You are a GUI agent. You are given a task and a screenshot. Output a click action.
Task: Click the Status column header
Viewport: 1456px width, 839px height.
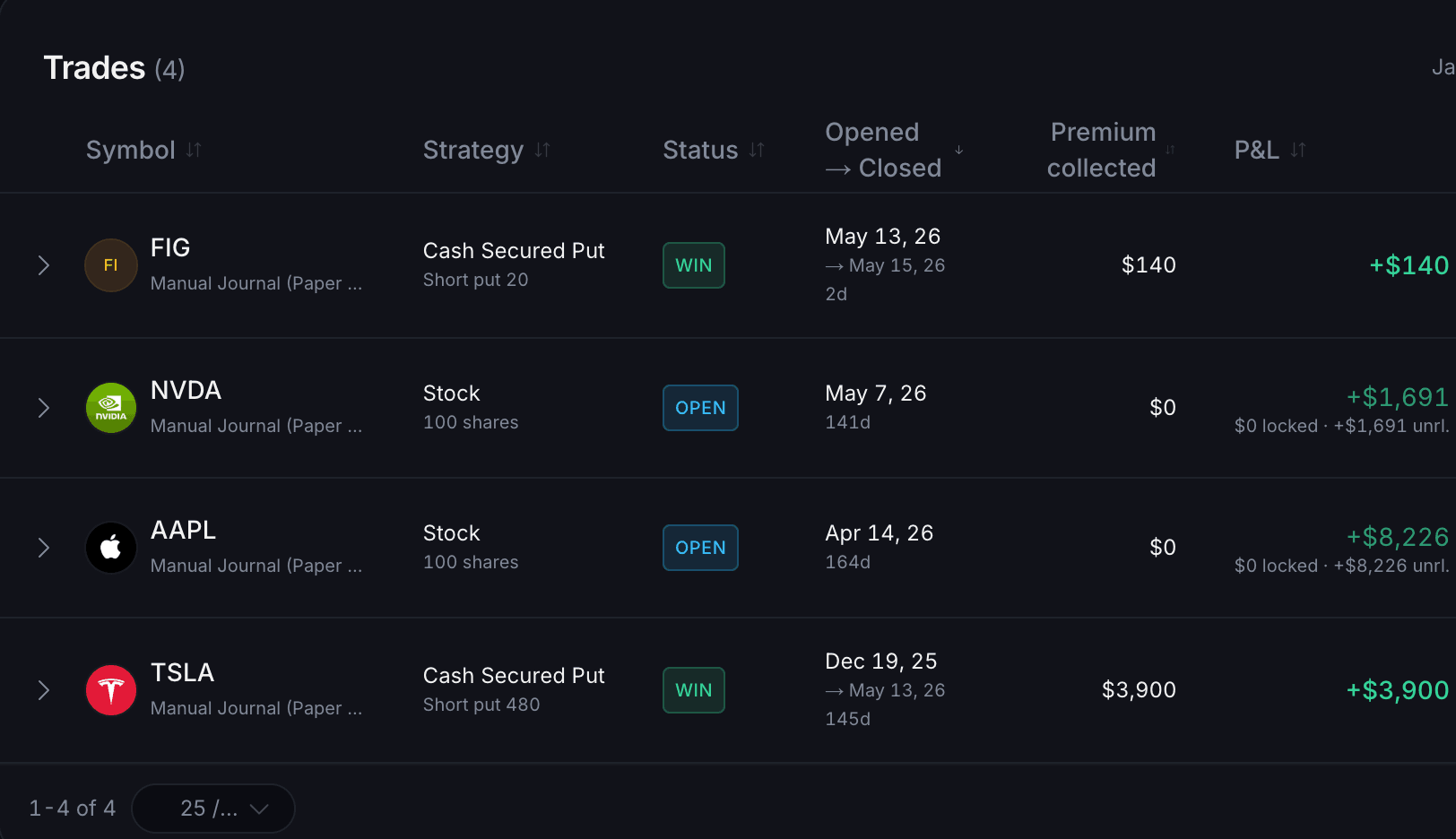click(x=700, y=150)
